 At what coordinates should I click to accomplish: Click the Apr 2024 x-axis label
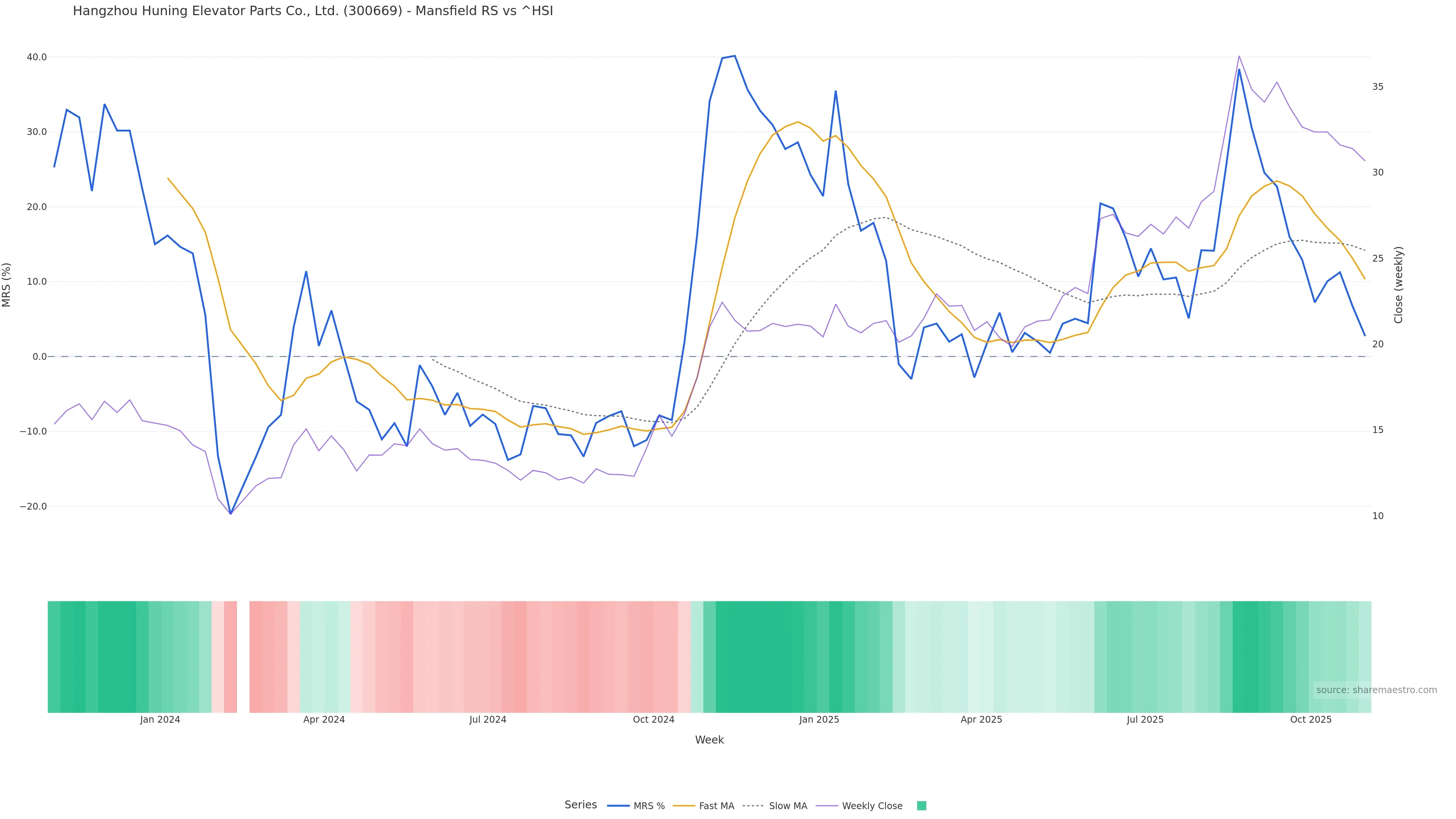pyautogui.click(x=324, y=720)
